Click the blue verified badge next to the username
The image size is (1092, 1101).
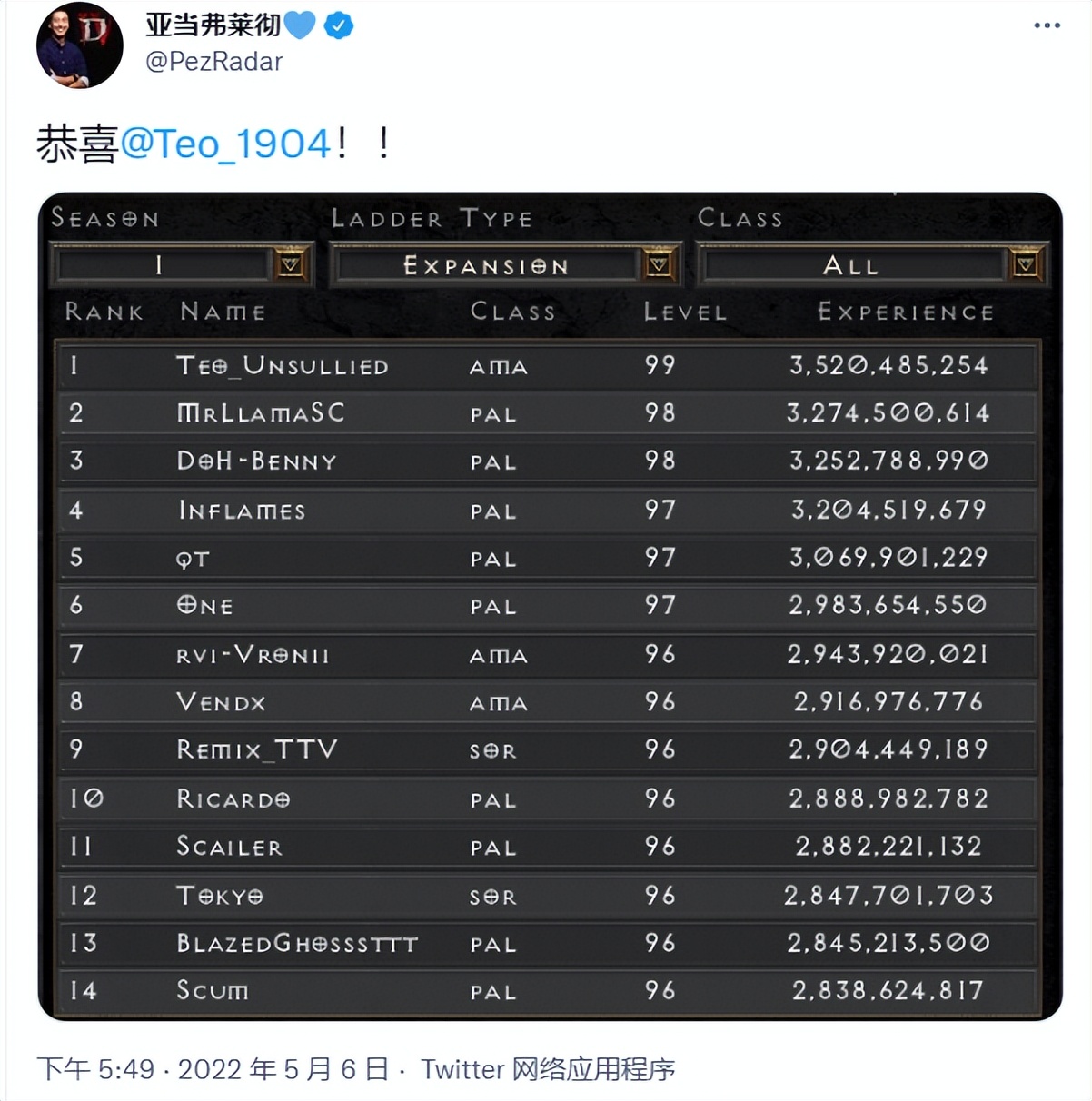point(337,26)
